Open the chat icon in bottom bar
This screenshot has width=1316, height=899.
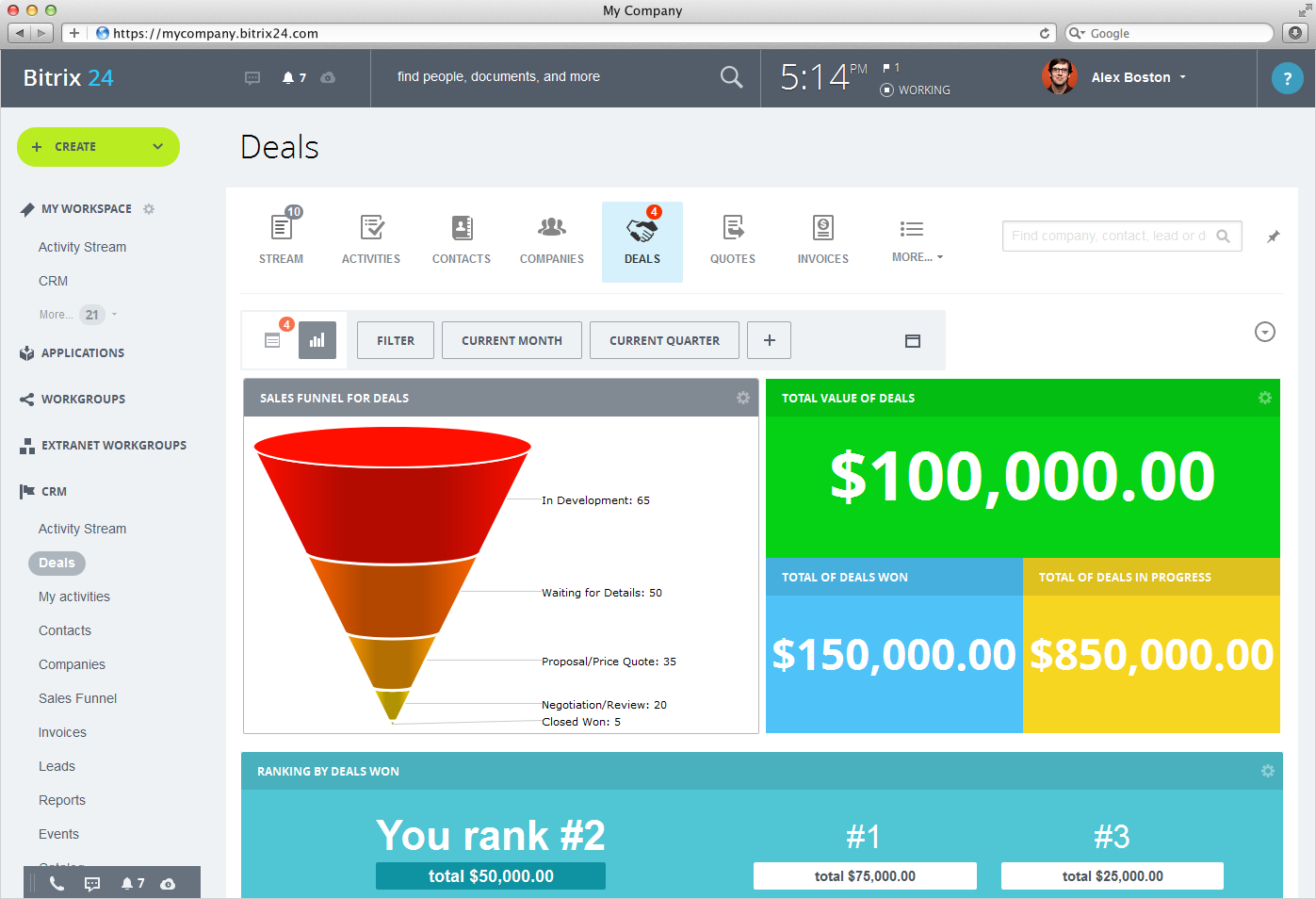click(92, 884)
